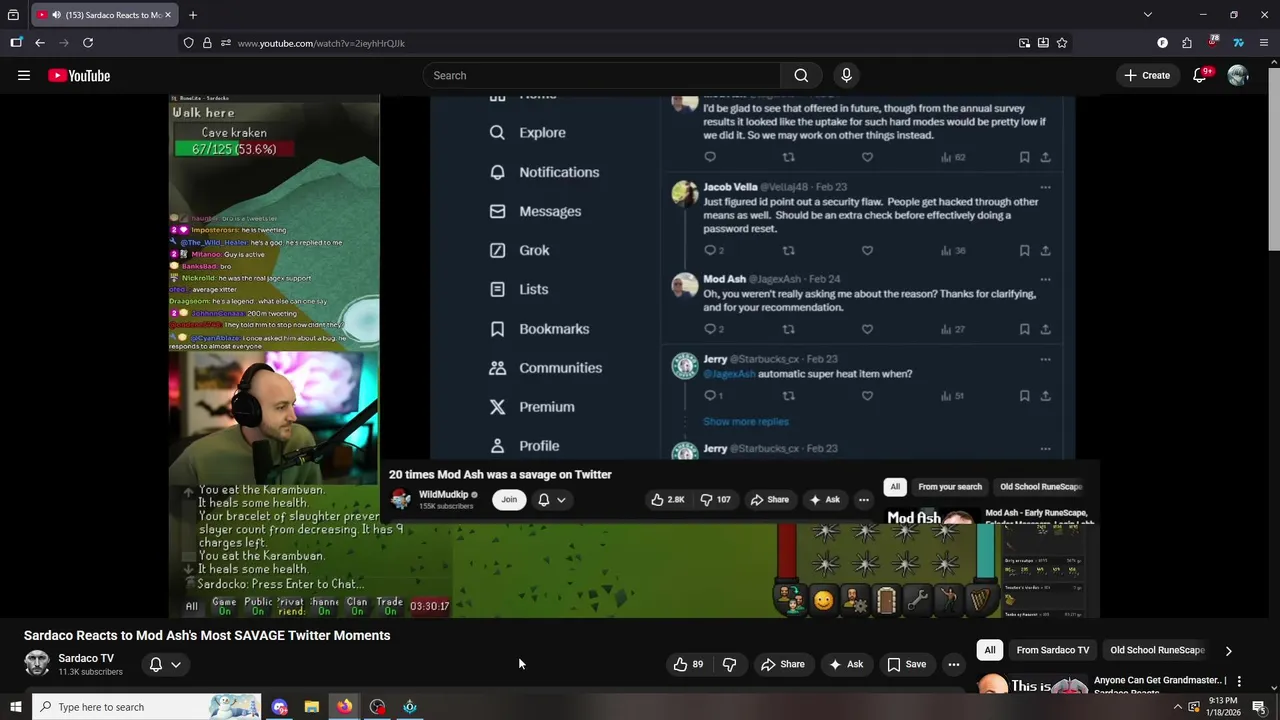Click the blue extension icon in toolbar
Image resolution: width=1280 pixels, height=720 pixels.
1238,43
